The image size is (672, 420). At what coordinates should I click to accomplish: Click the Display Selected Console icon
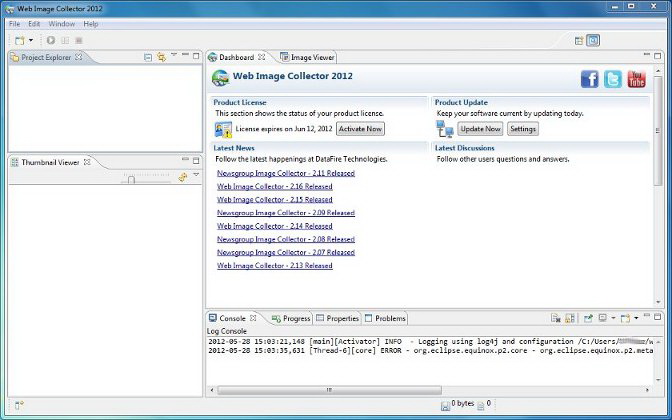pyautogui.click(x=603, y=318)
